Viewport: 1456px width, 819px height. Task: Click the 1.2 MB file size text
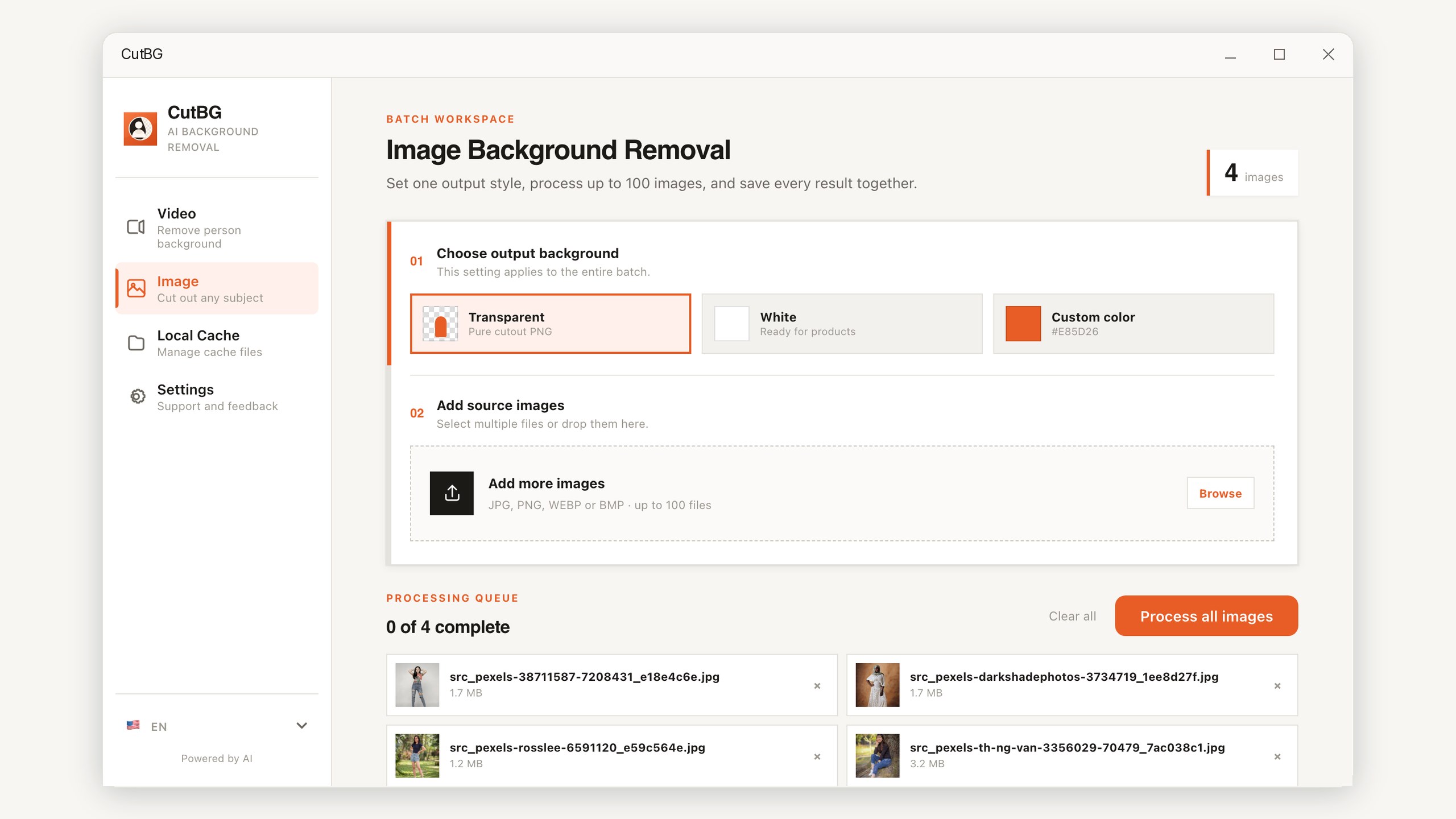pos(466,764)
